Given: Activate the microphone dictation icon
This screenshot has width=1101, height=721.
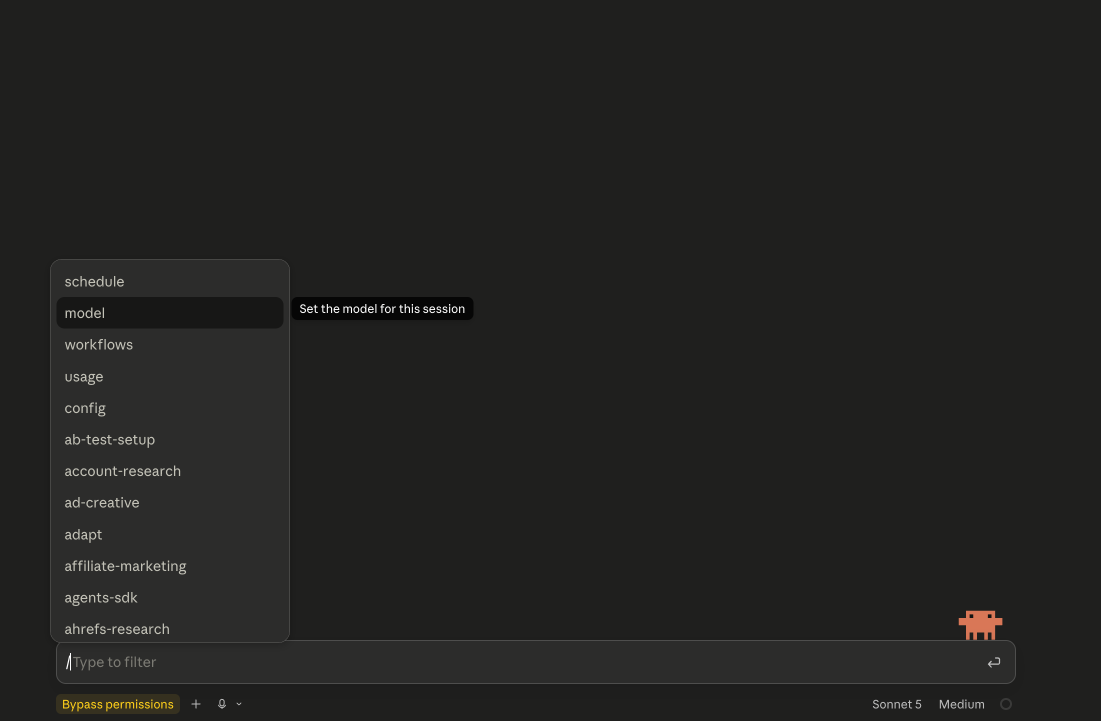Looking at the screenshot, I should click(222, 704).
